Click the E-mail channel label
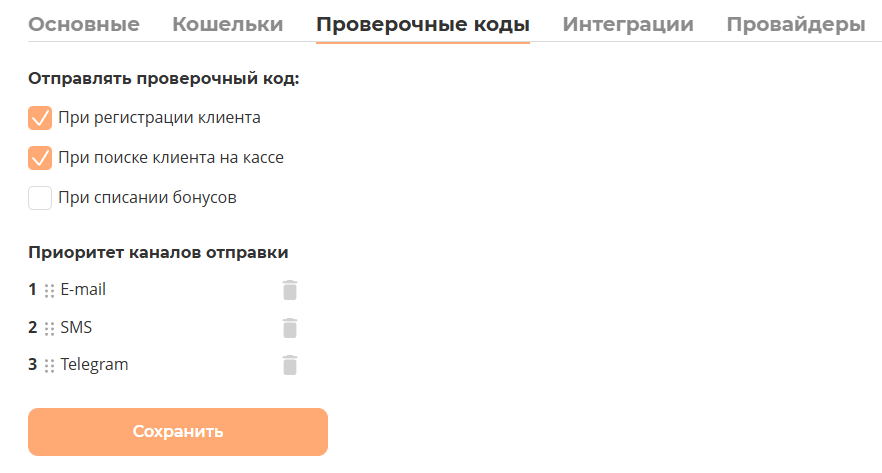 (83, 290)
